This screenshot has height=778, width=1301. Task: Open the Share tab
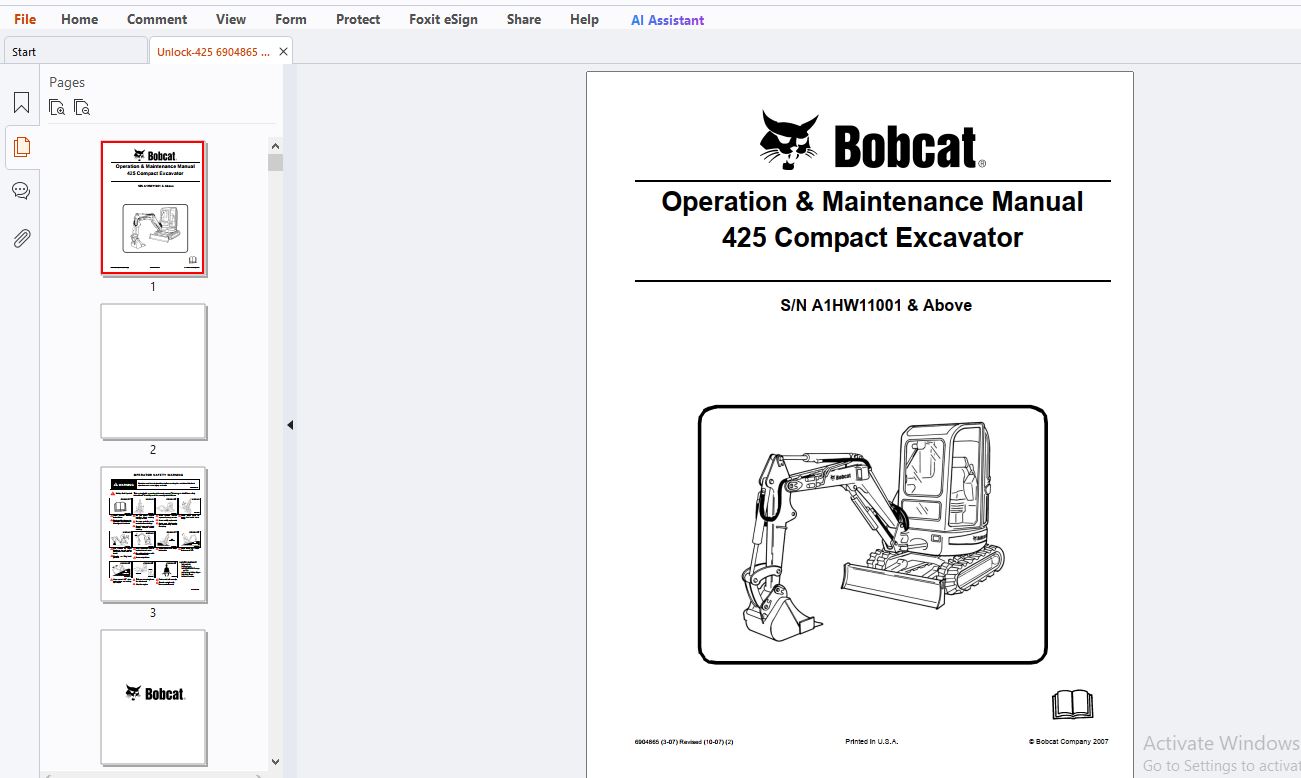[524, 19]
